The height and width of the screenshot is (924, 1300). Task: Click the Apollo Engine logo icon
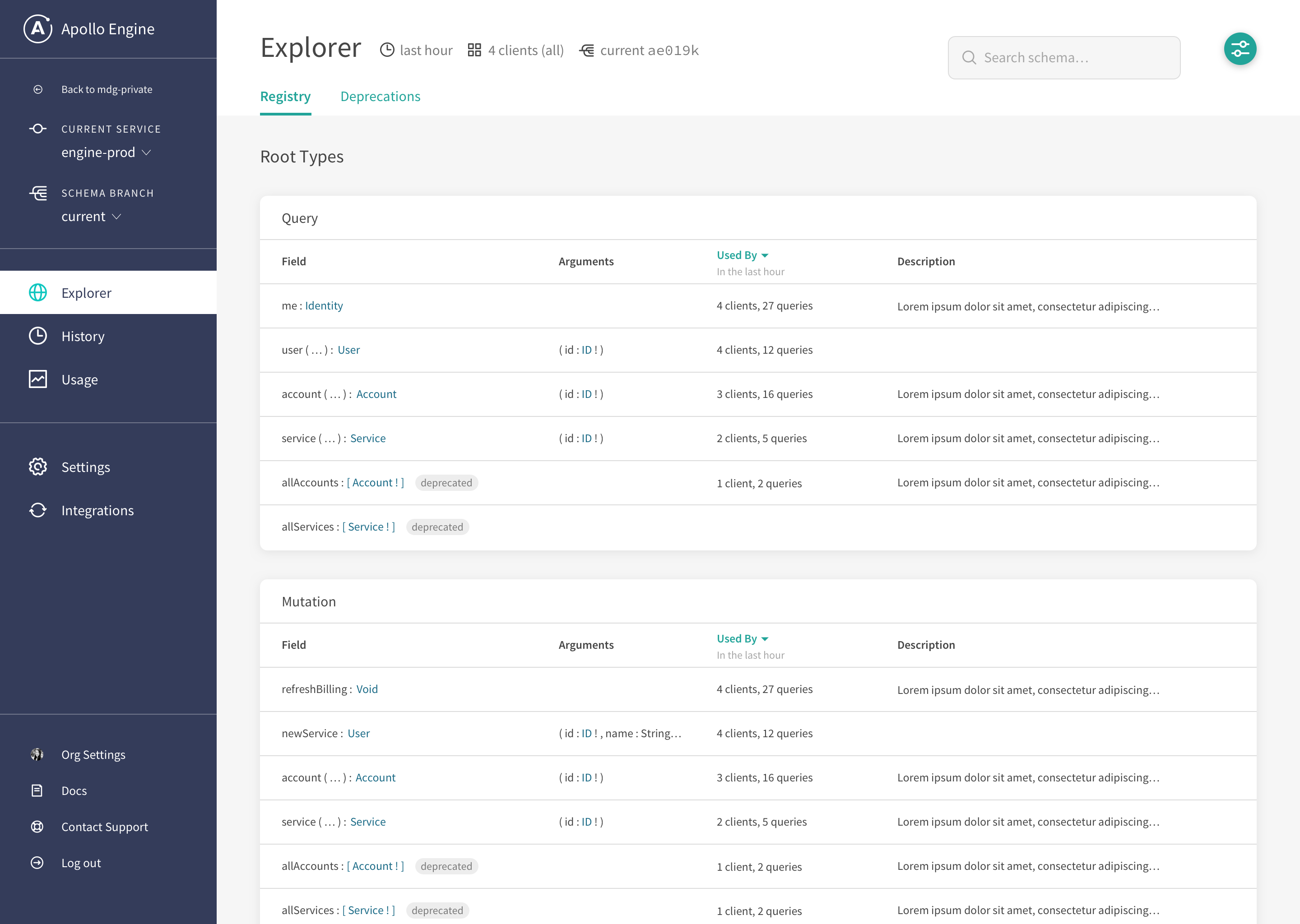click(37, 28)
